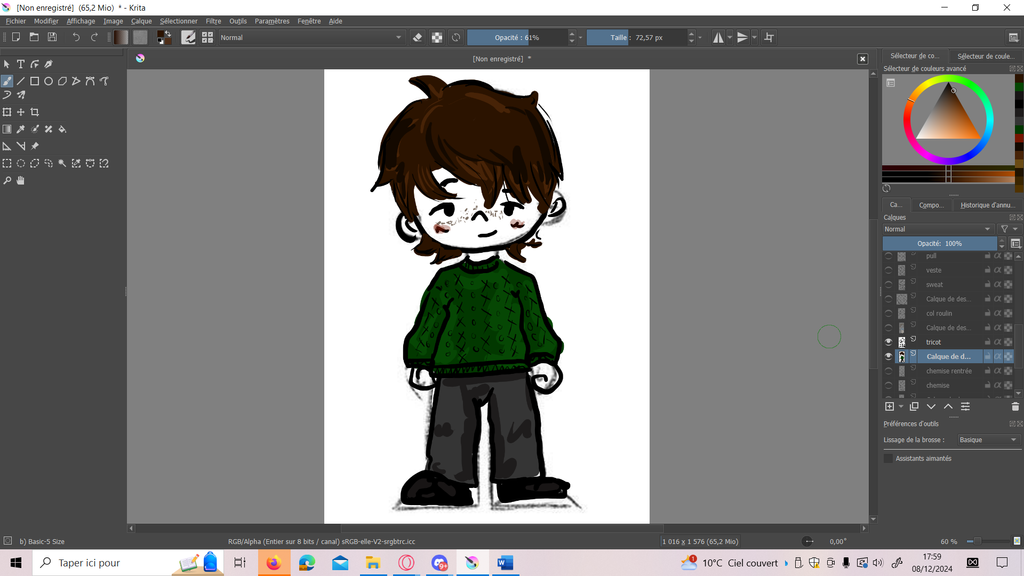Image resolution: width=1024 pixels, height=576 pixels.
Task: Toggle eraser mode in top toolbar
Action: pos(418,37)
